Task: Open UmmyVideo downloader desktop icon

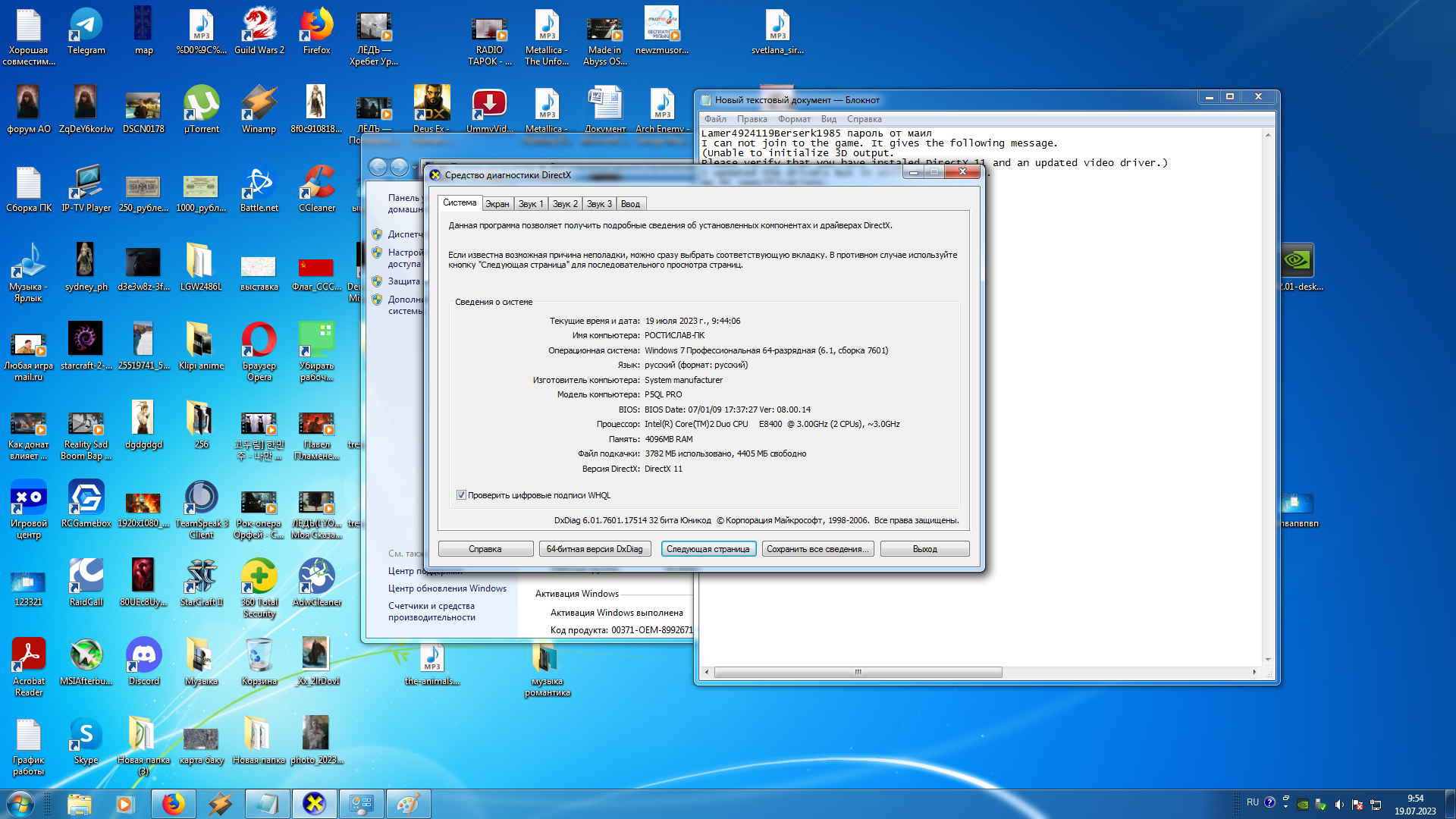Action: pos(489,110)
